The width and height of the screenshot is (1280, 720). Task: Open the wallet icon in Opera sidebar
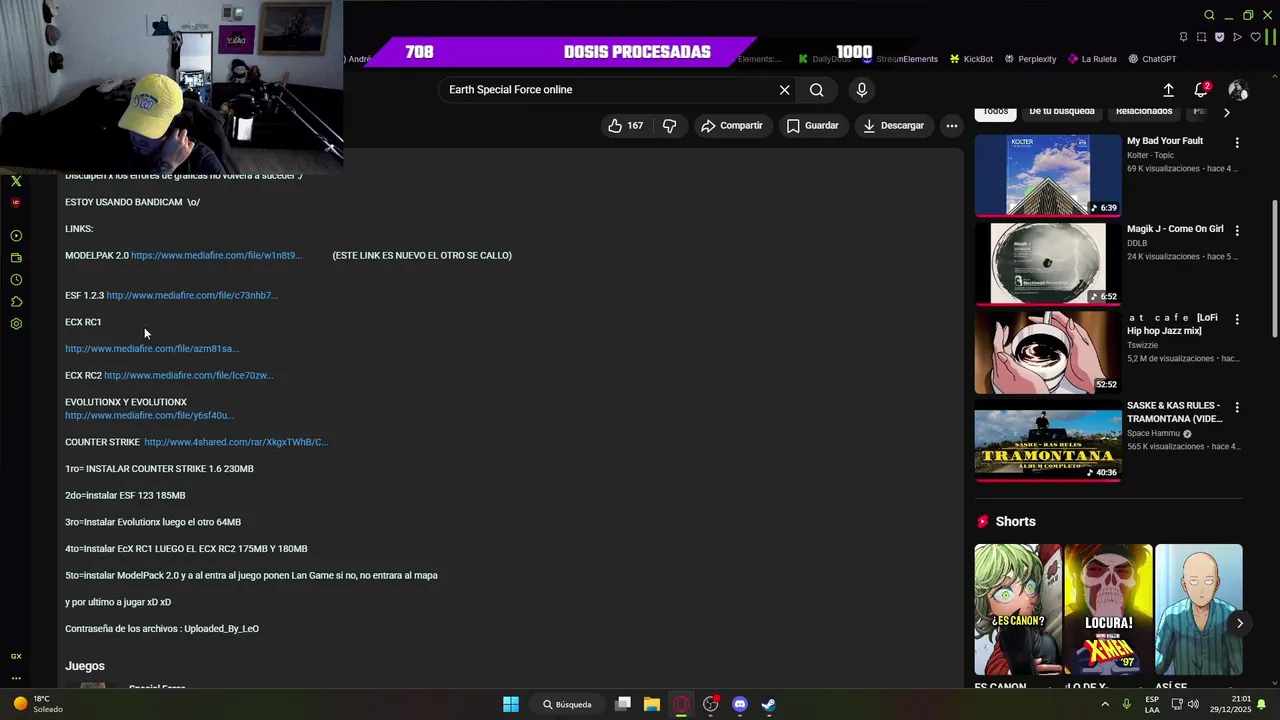[x=16, y=258]
